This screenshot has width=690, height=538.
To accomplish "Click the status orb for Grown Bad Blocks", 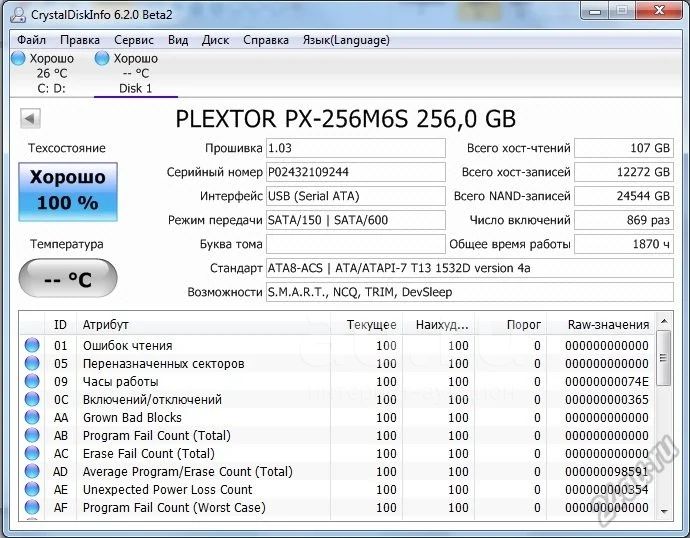I will coord(32,417).
